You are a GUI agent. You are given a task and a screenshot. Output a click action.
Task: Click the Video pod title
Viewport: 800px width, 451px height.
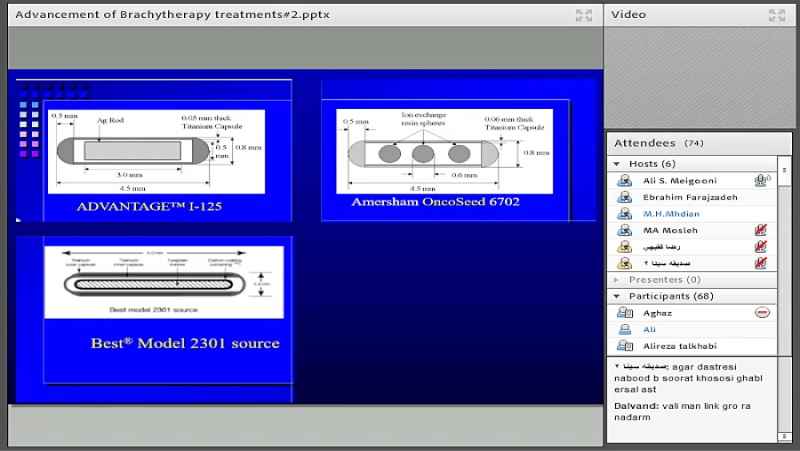628,15
